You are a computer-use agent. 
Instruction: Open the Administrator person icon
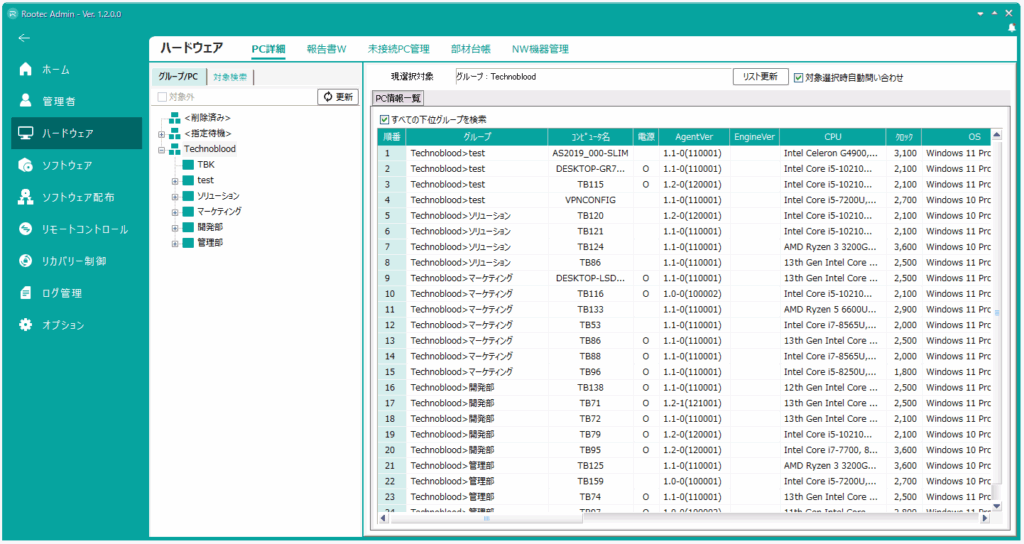26,101
